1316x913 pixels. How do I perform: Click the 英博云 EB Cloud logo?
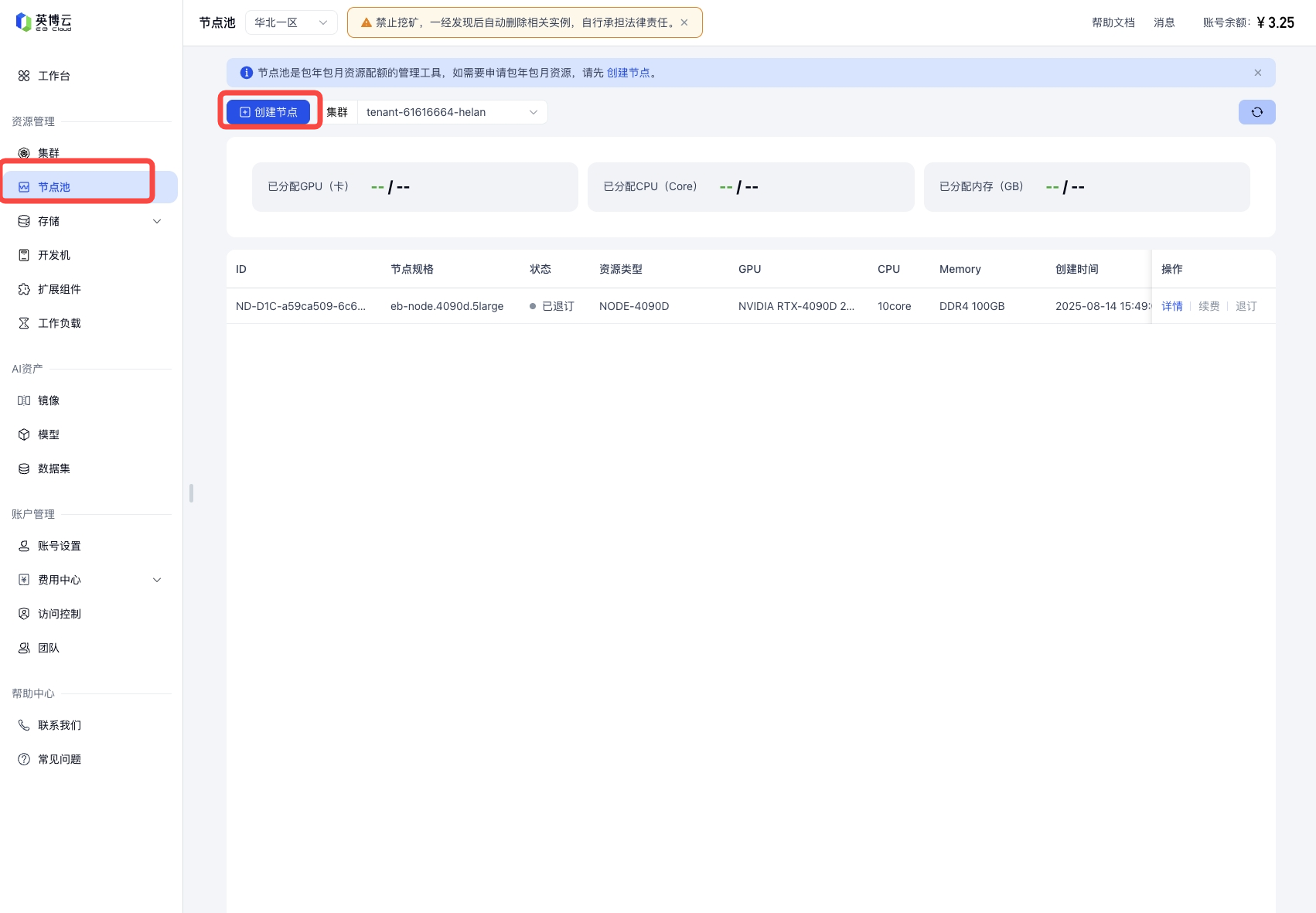pyautogui.click(x=44, y=22)
